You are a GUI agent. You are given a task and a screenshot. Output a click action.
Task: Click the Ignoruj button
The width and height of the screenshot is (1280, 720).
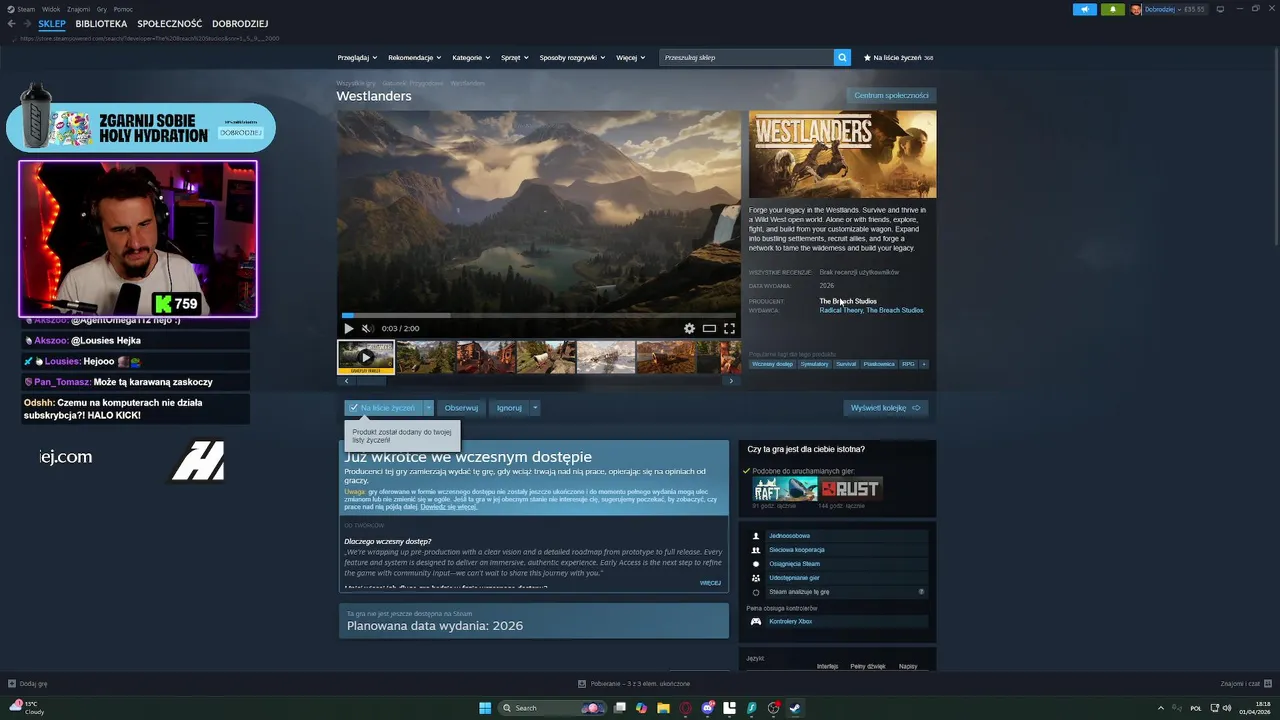coord(509,408)
